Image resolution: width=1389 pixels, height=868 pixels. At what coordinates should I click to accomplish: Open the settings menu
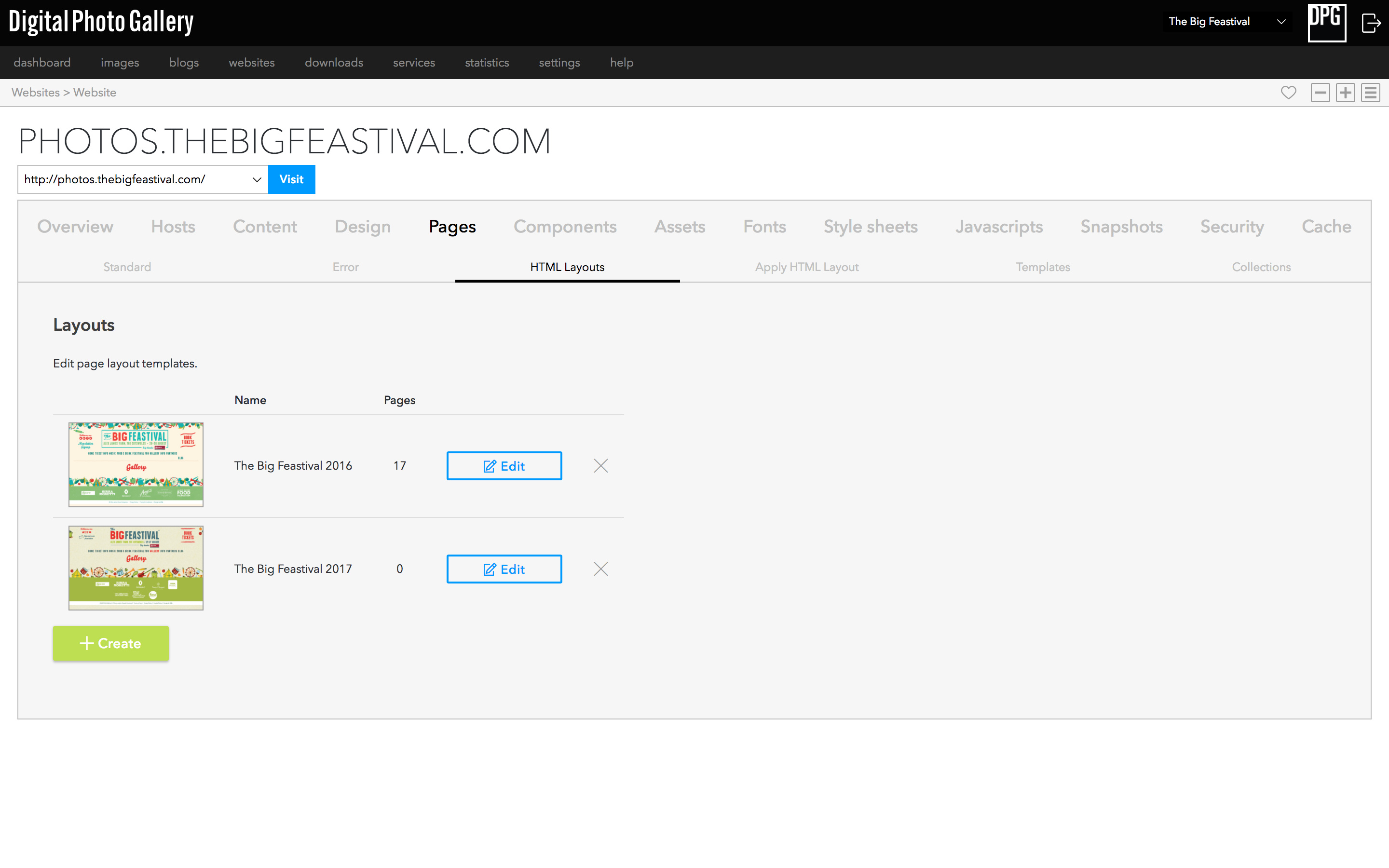pos(559,63)
